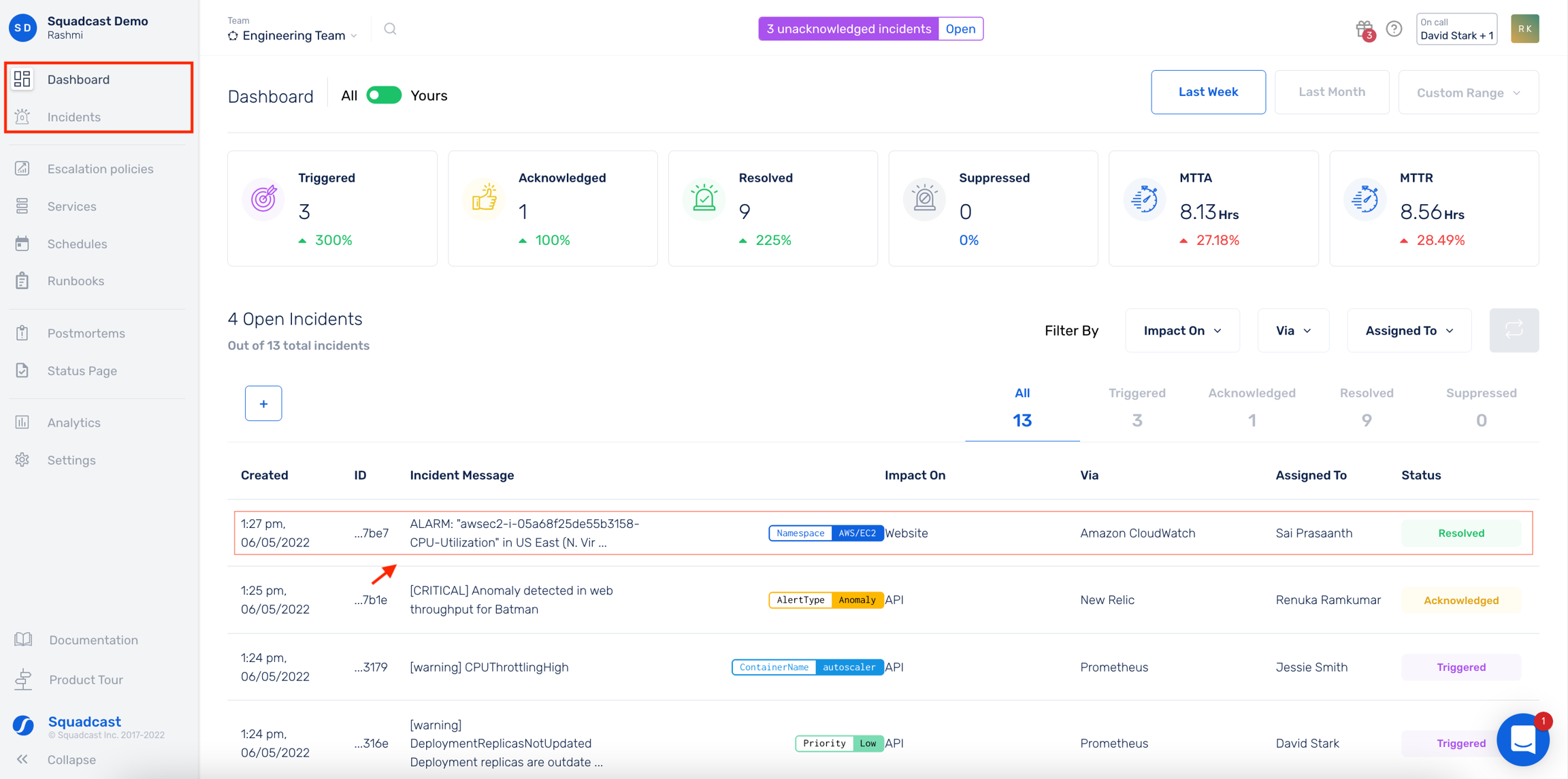Click the 3 unacknowledged incidents banner

click(x=849, y=29)
